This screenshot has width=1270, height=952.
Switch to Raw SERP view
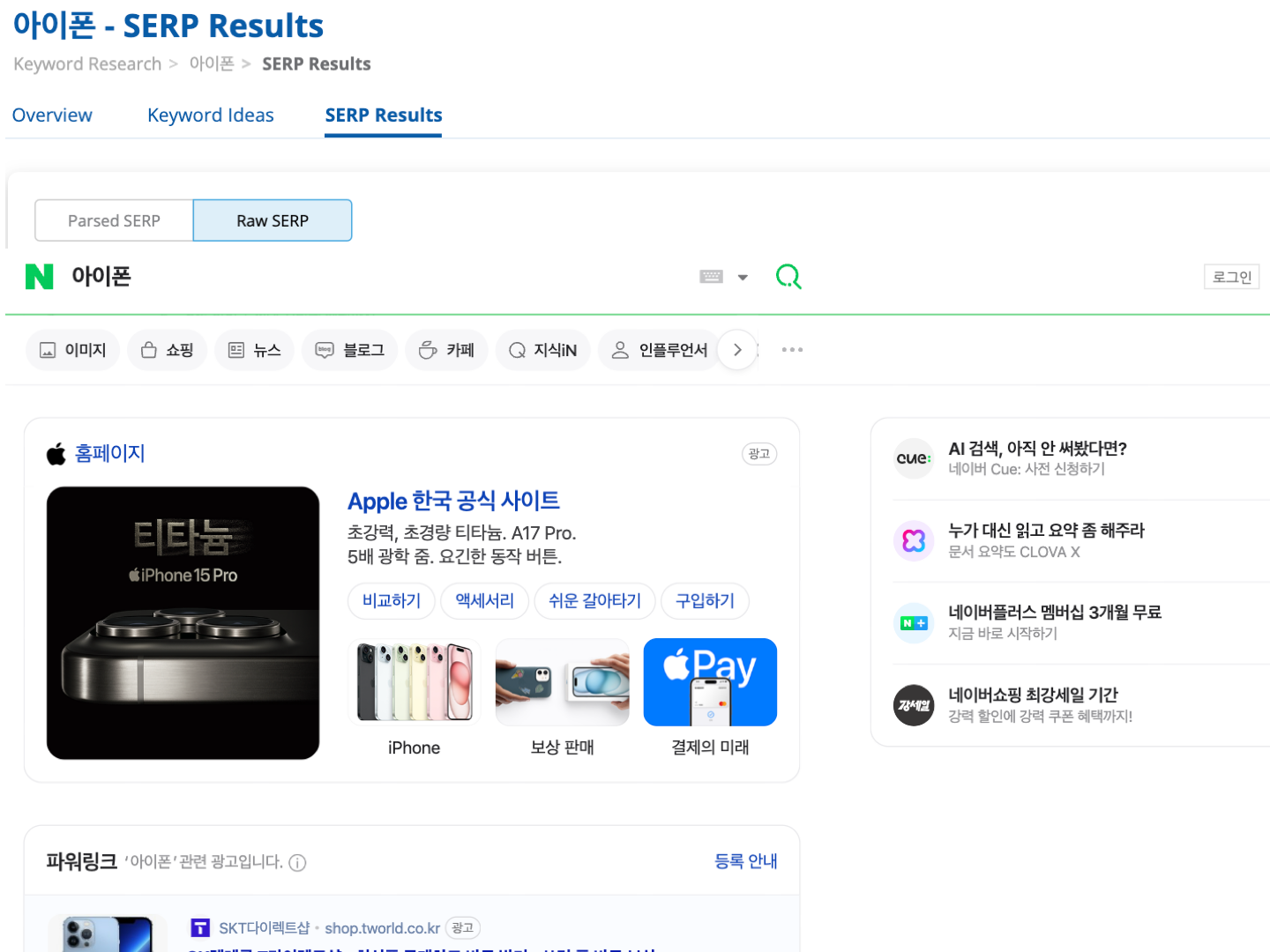pos(273,220)
